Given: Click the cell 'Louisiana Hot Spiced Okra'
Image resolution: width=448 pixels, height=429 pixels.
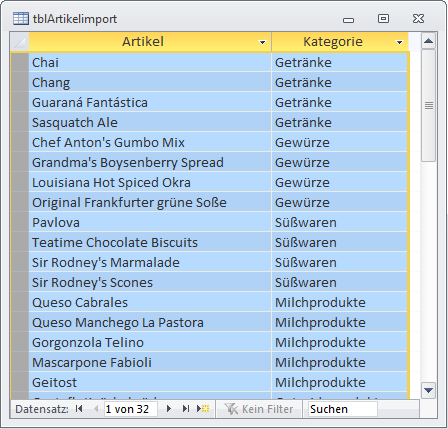Looking at the screenshot, I should (150, 182).
